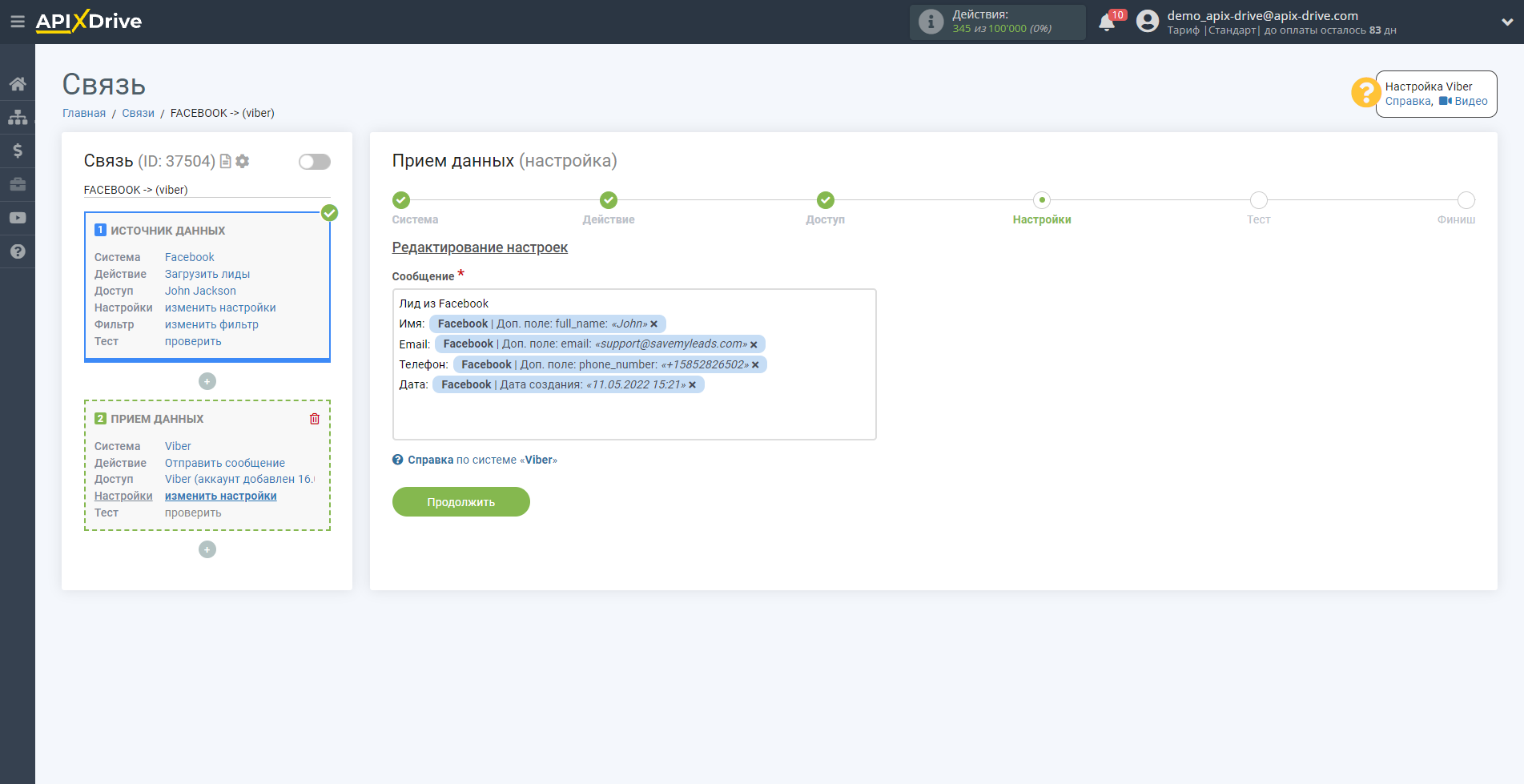The height and width of the screenshot is (784, 1524).
Task: Click ПРИЕМ ДАННЫХ block header
Action: pos(157,419)
